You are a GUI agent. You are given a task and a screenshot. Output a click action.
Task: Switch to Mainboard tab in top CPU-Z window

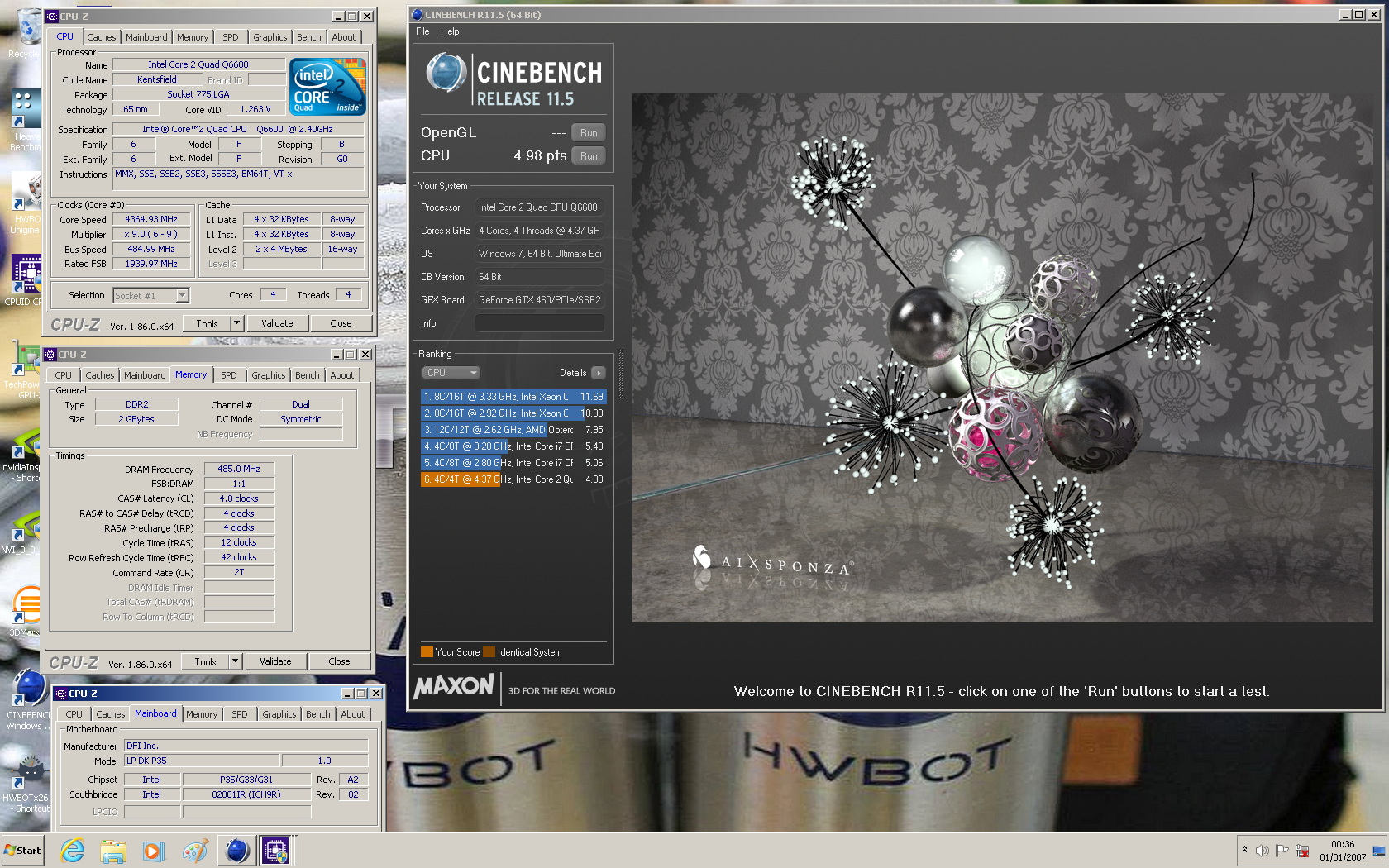click(x=146, y=37)
